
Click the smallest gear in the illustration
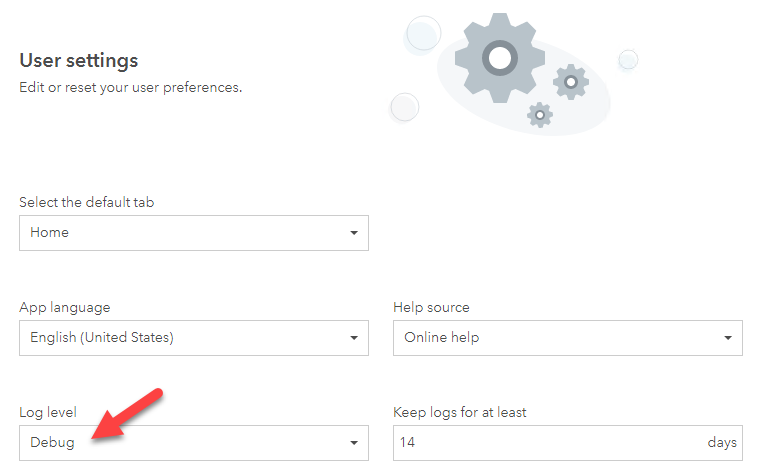click(540, 115)
